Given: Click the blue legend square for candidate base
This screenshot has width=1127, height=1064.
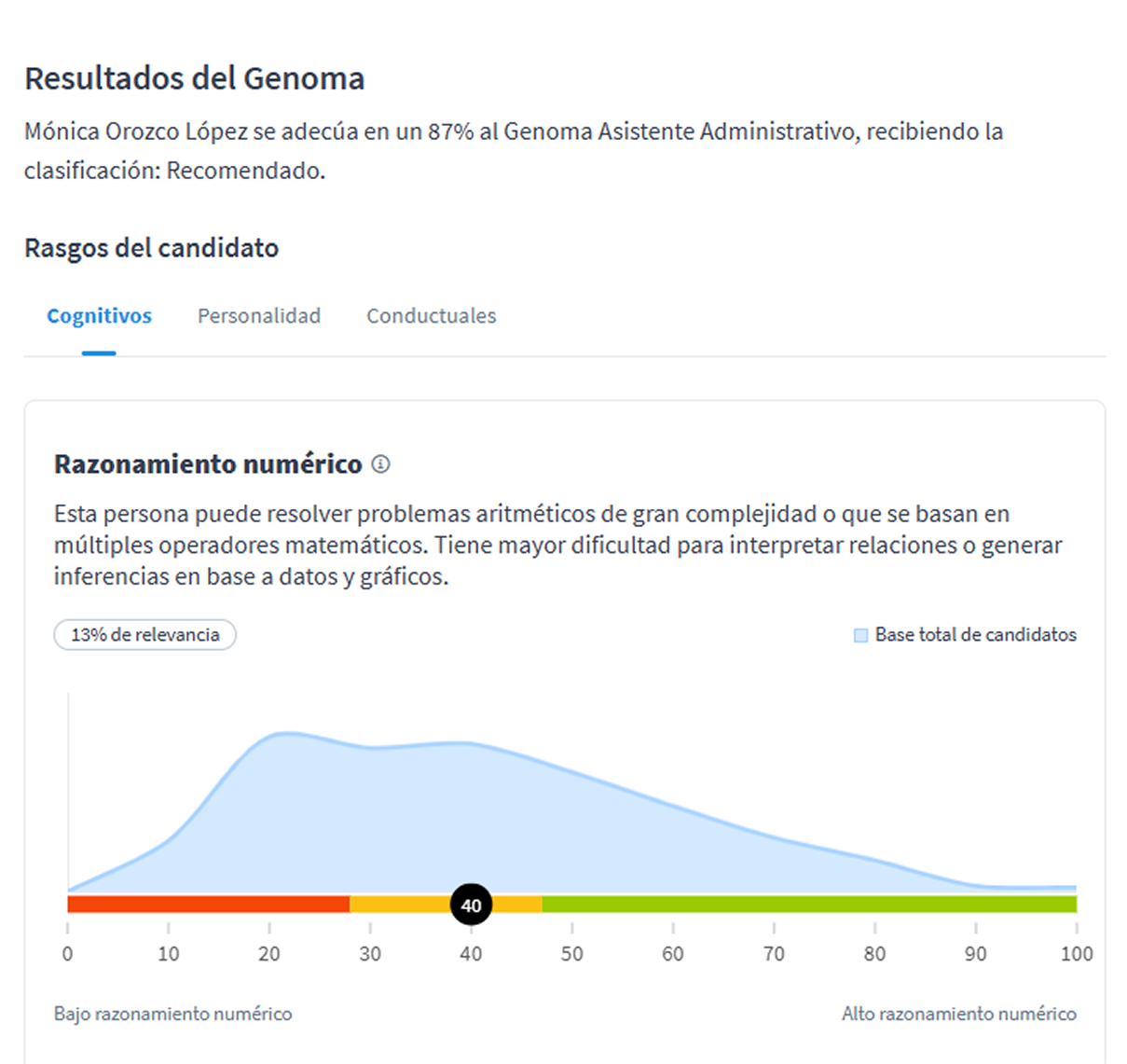Looking at the screenshot, I should click(860, 634).
